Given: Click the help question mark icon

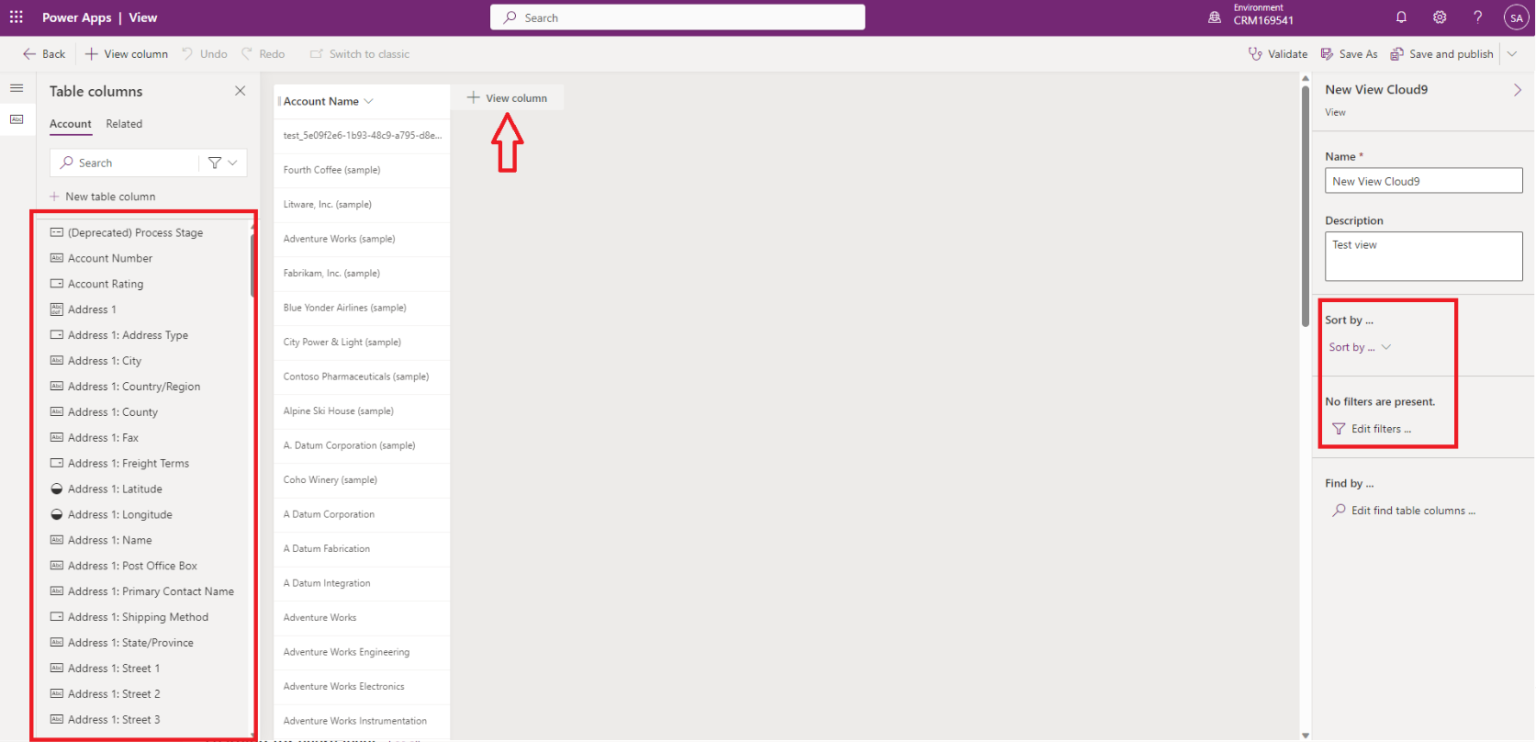Looking at the screenshot, I should pyautogui.click(x=1478, y=17).
